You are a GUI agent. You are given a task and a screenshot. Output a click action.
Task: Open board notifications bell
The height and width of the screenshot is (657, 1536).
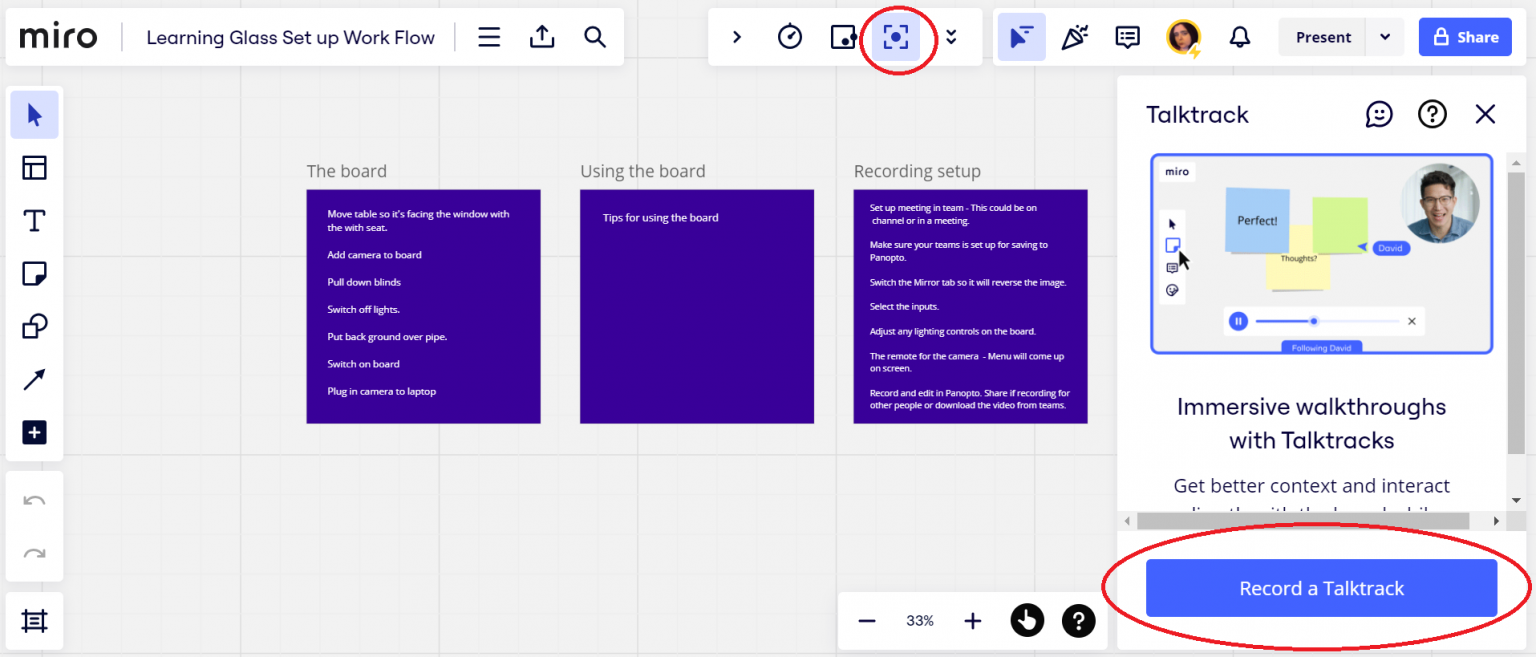(1239, 36)
